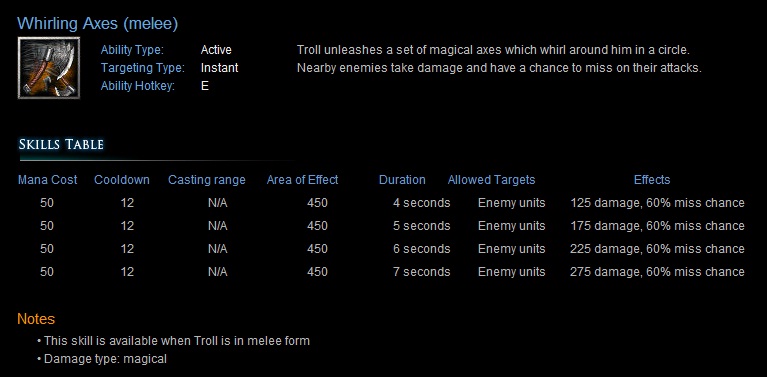
Task: Click the Cooldown column header
Action: 122,180
